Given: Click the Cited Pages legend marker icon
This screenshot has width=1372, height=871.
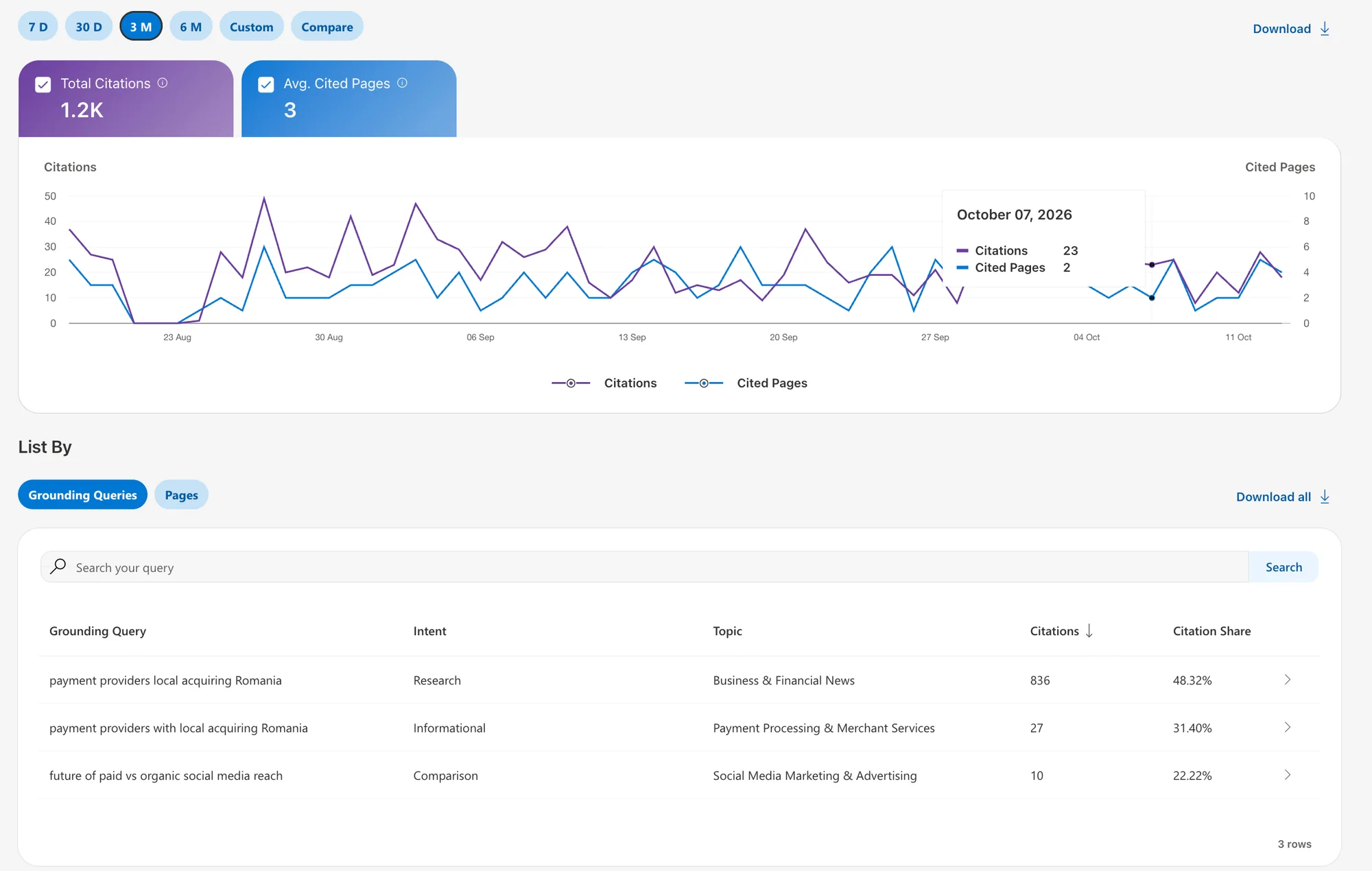Looking at the screenshot, I should (704, 383).
